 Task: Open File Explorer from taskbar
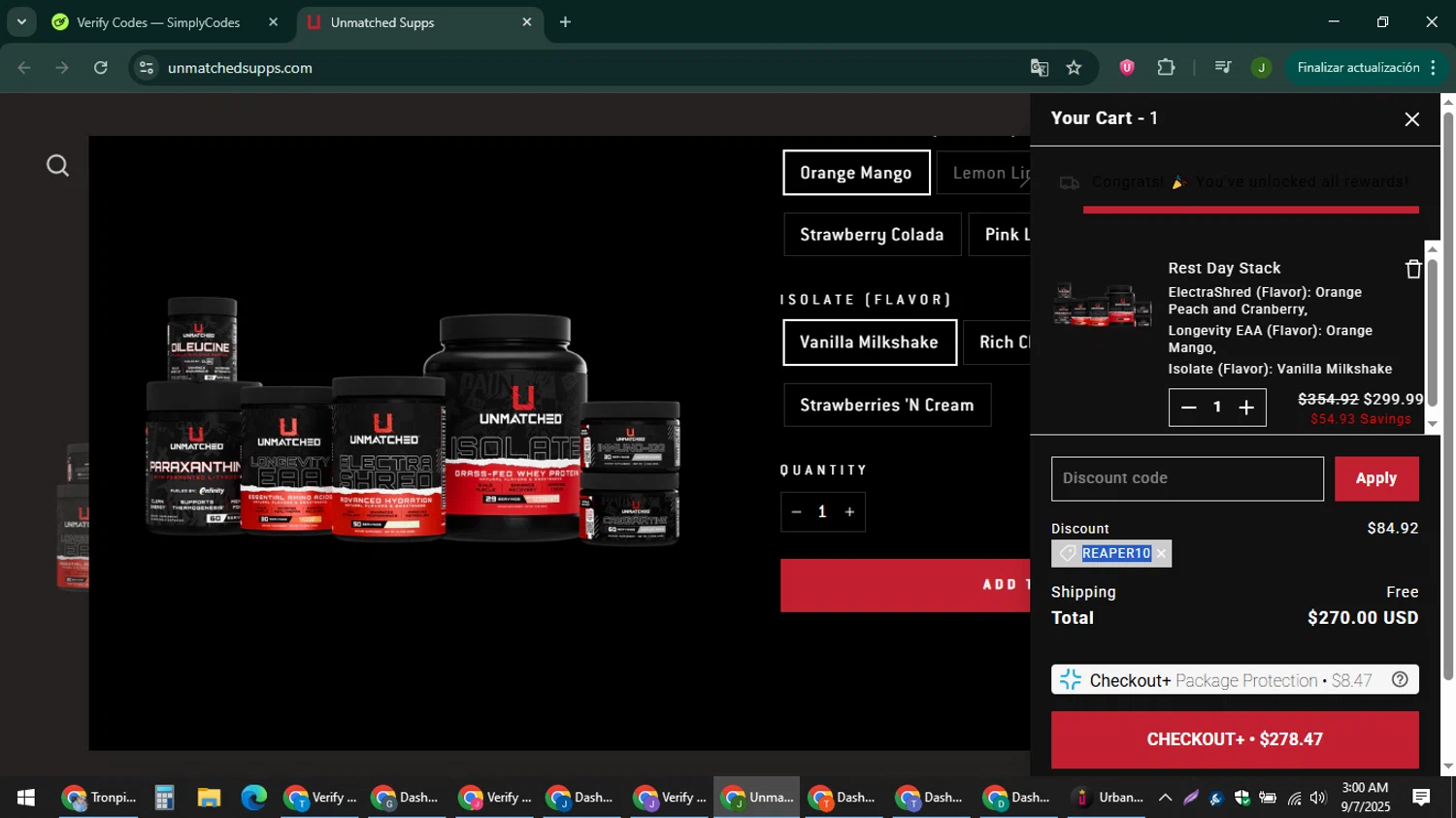[x=209, y=798]
